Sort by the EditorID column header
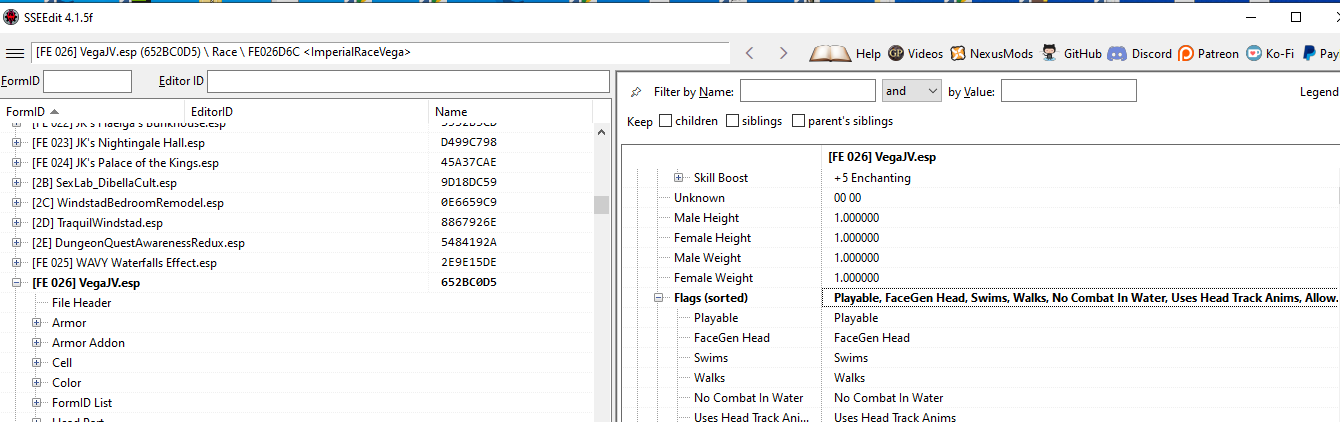 click(307, 112)
